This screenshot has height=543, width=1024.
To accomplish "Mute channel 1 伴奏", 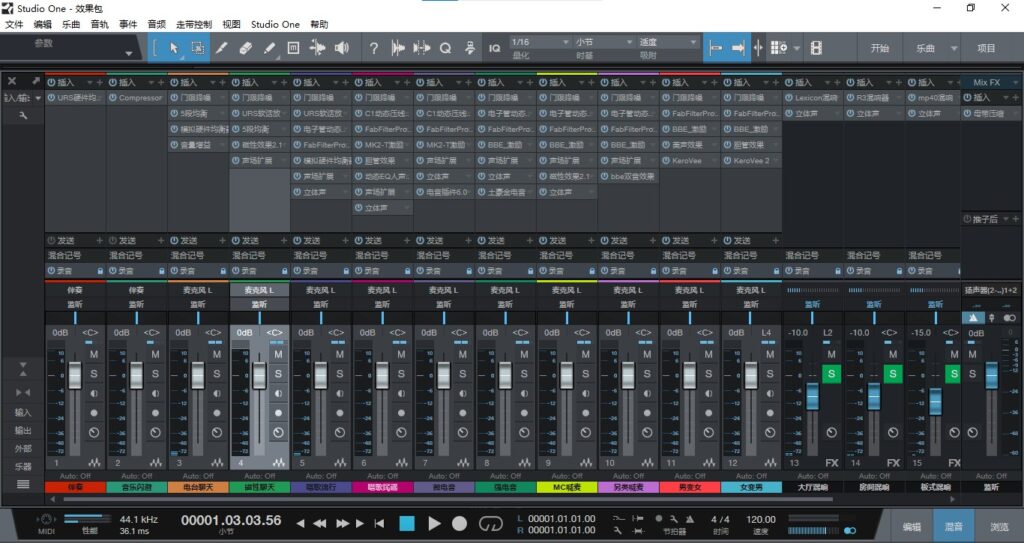I will 94,355.
